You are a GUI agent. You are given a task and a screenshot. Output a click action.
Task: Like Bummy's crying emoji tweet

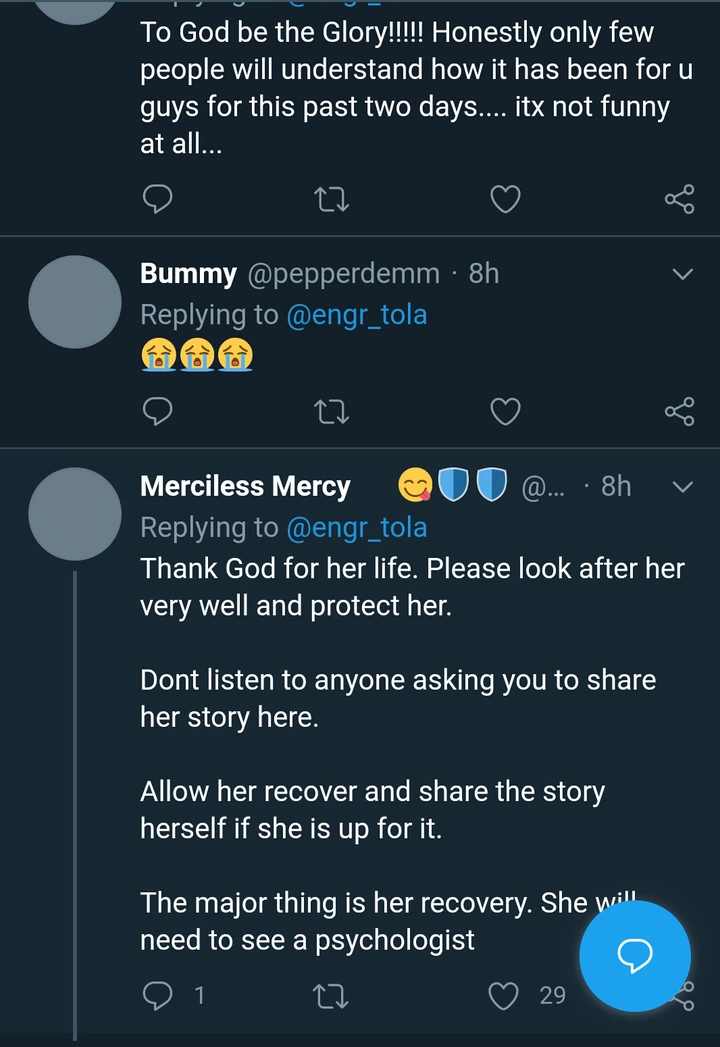pyautogui.click(x=505, y=411)
